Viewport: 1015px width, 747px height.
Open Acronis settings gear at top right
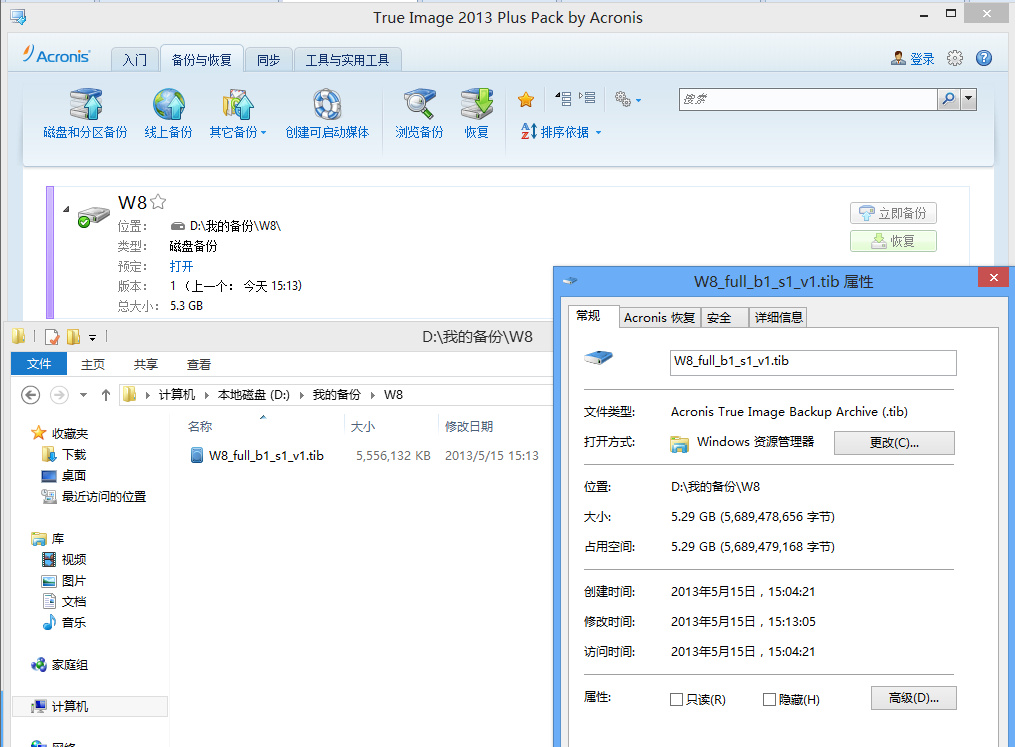coord(955,58)
